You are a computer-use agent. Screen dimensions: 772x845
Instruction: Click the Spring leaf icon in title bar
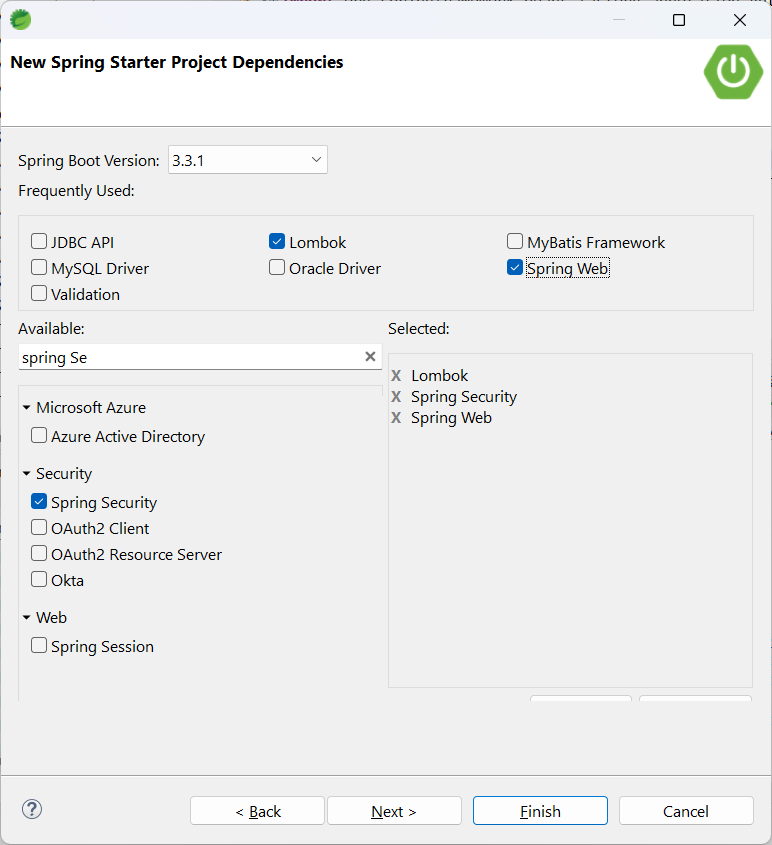click(20, 20)
